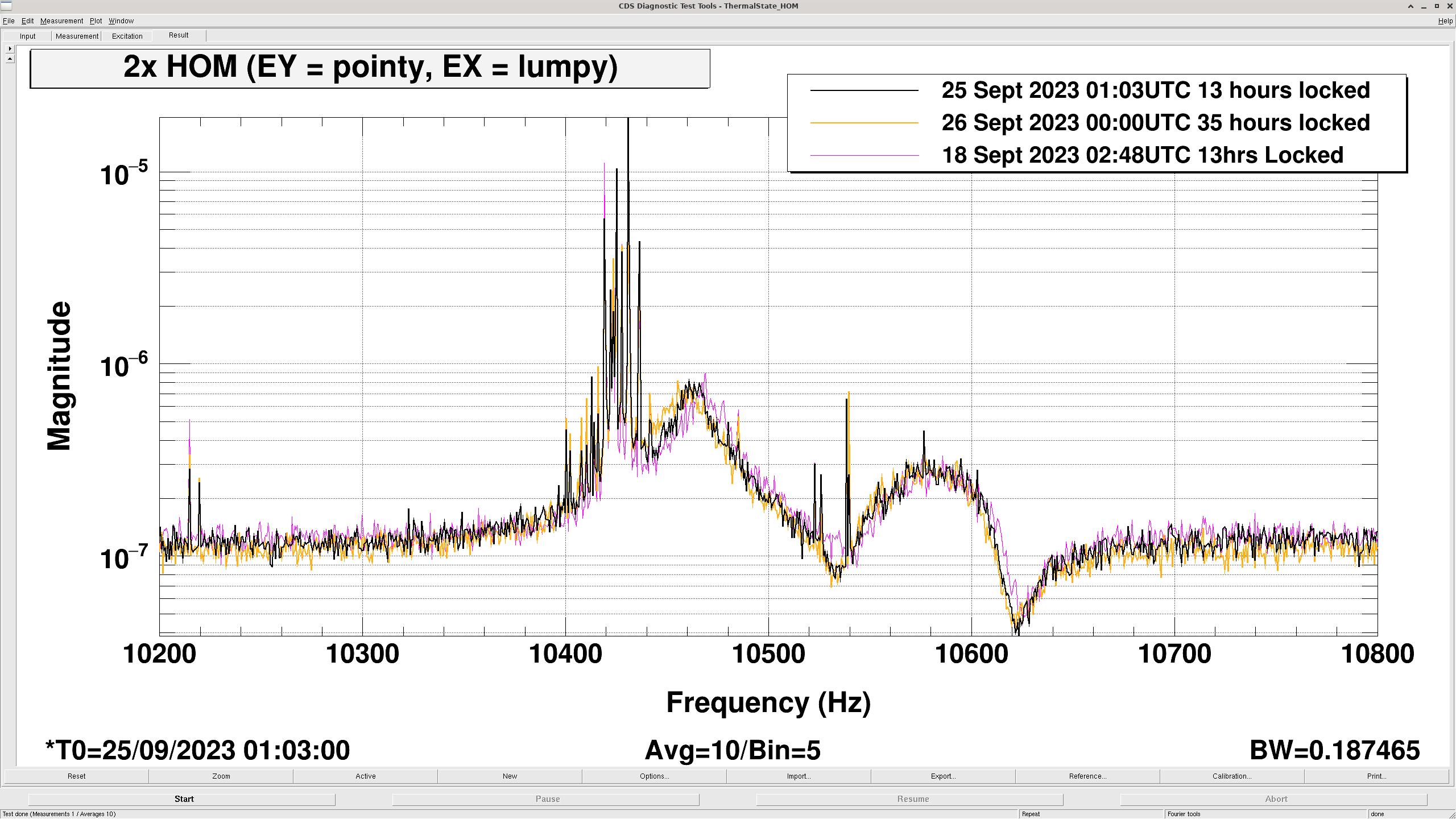Screen dimensions: 1456x819
Task: Click the Start button
Action: tap(182, 799)
